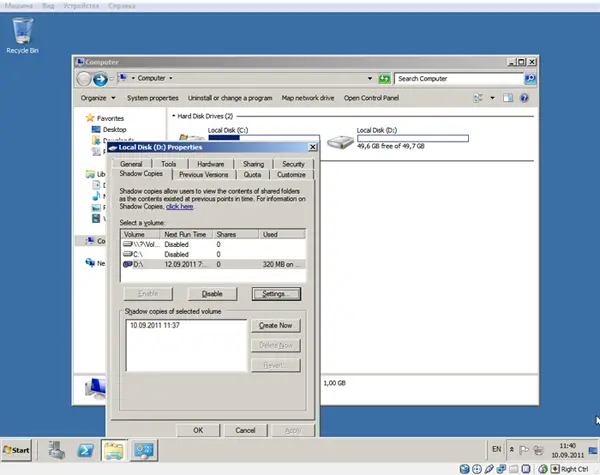600x475 pixels.
Task: Click OK in the Properties dialog
Action: (x=198, y=430)
